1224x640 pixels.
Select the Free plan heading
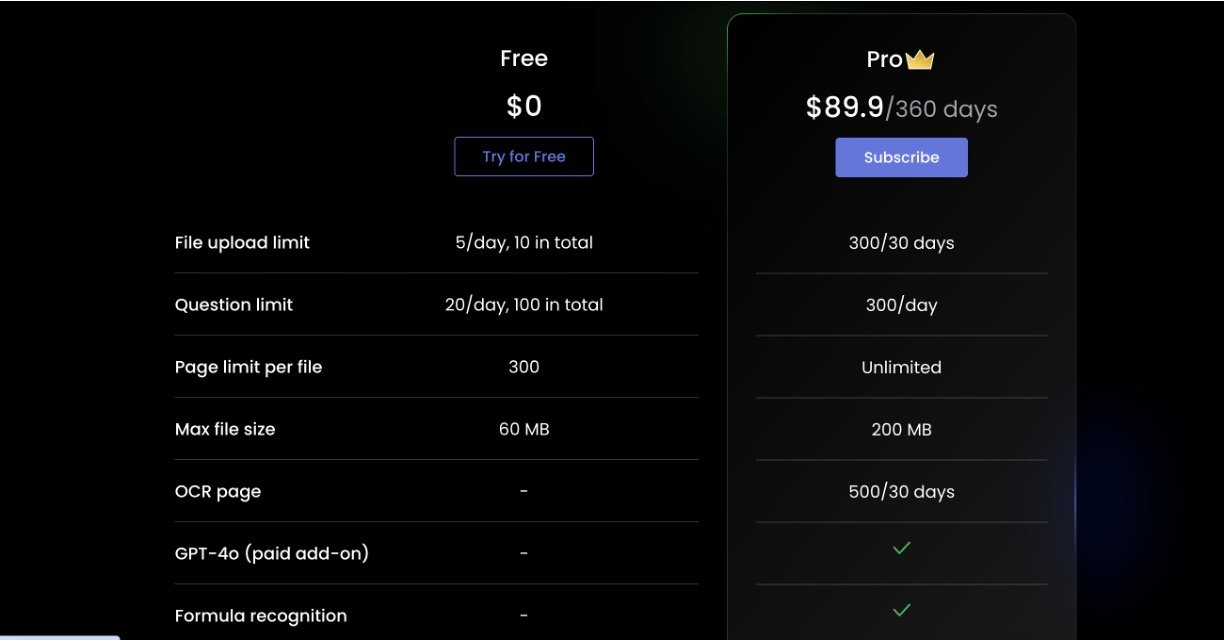(523, 59)
